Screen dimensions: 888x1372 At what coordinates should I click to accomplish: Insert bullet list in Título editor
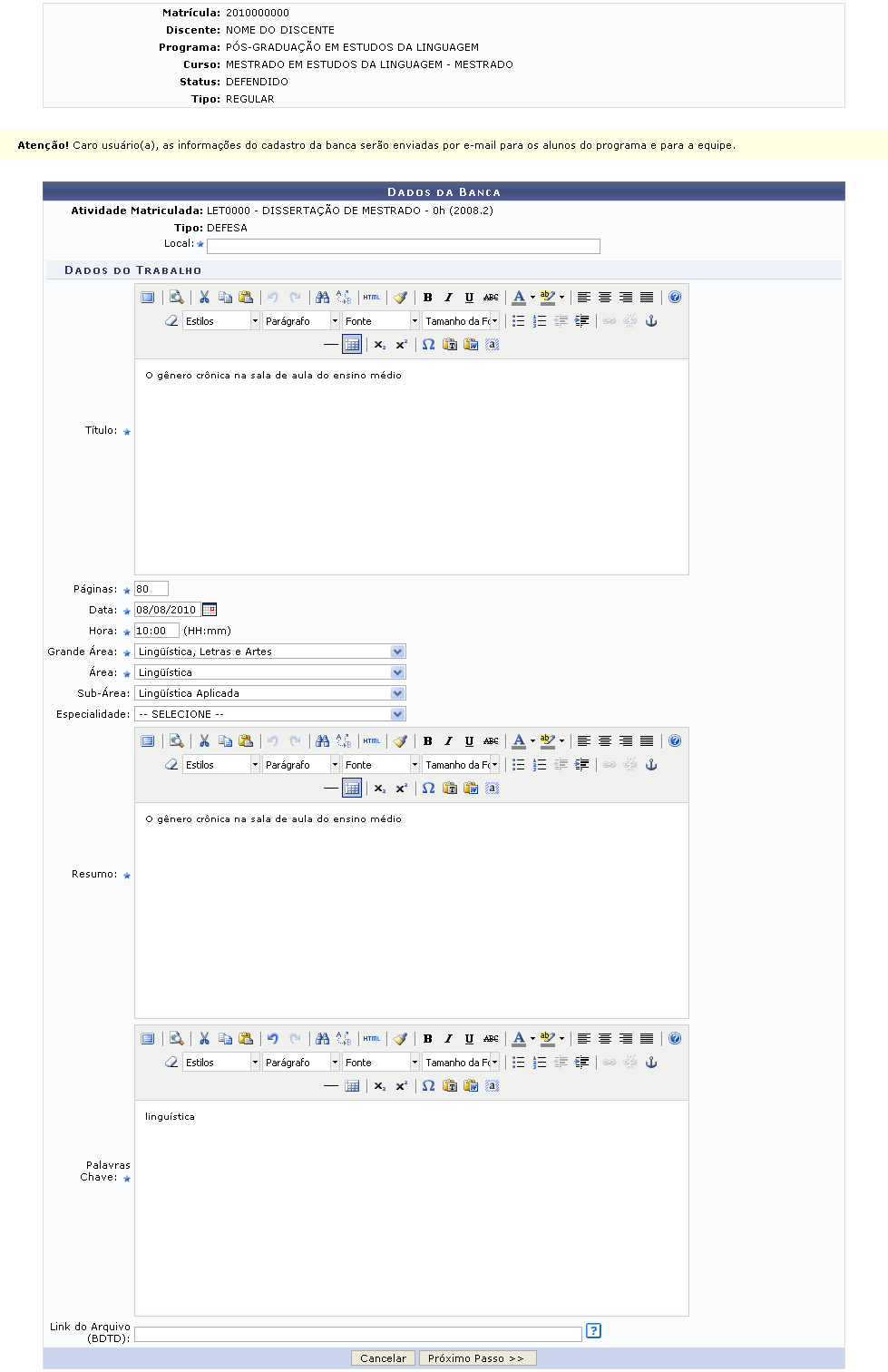[x=519, y=321]
